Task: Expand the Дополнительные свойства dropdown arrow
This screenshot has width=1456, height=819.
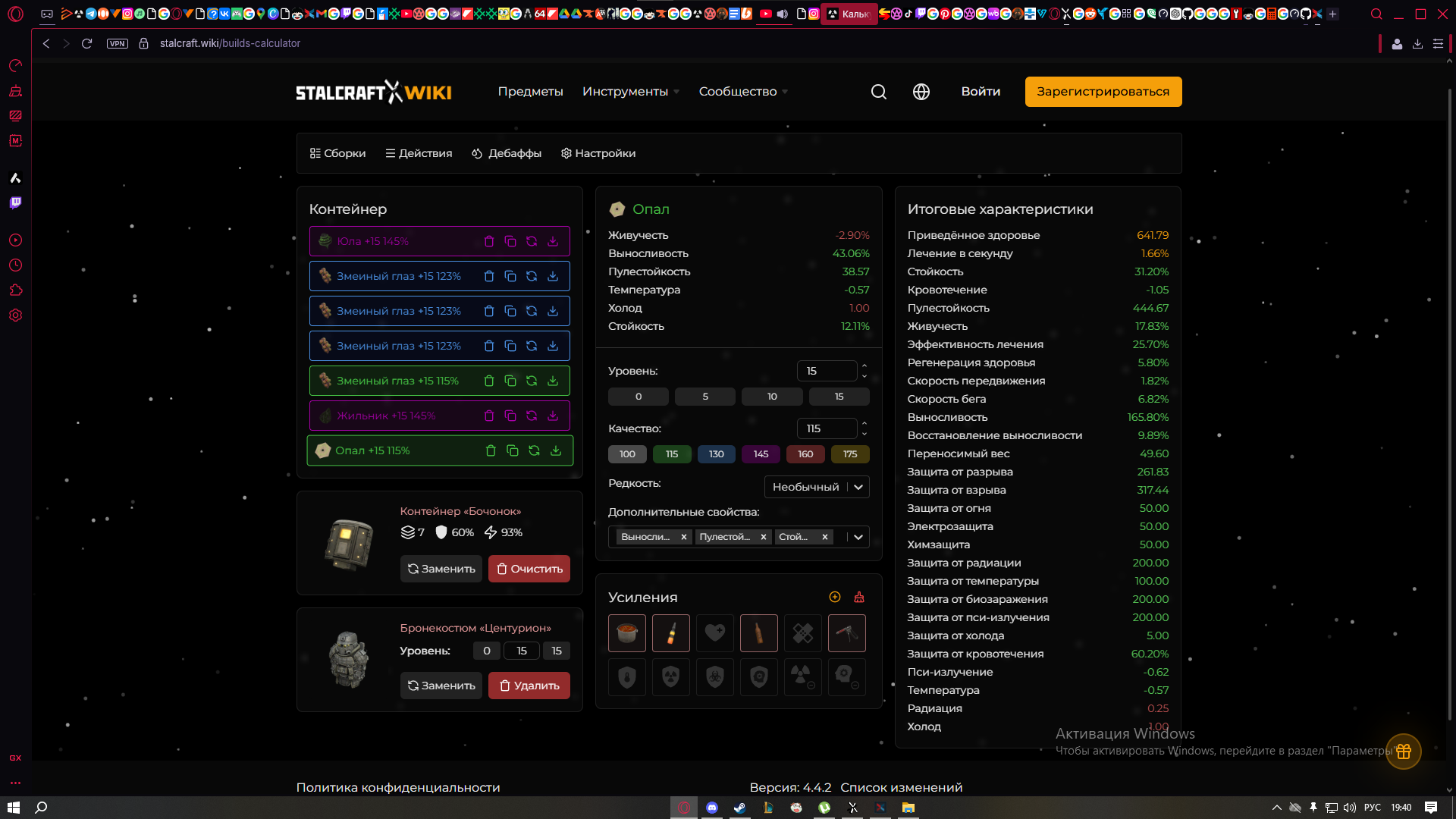Action: pos(858,537)
